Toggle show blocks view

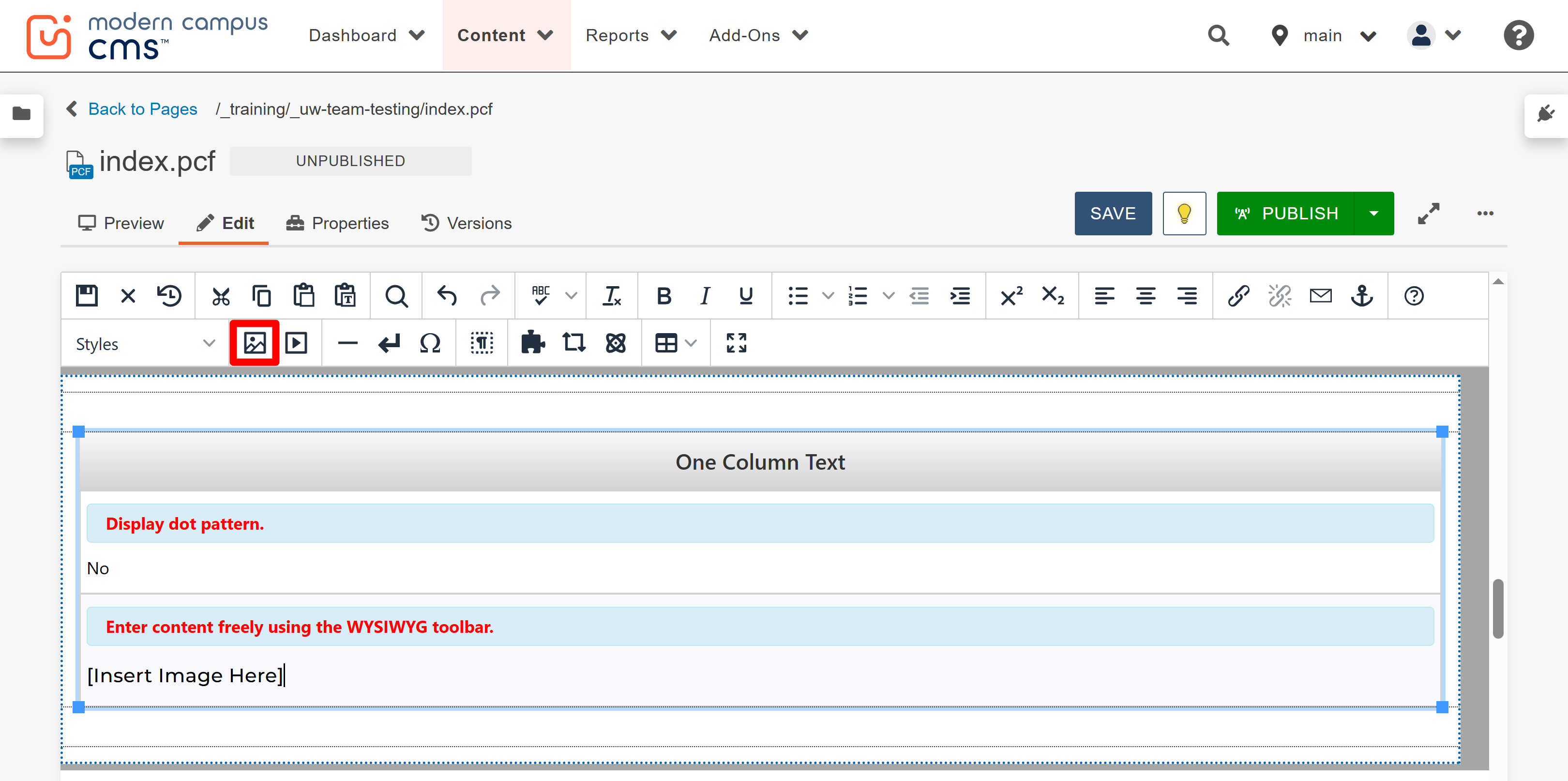[x=482, y=343]
